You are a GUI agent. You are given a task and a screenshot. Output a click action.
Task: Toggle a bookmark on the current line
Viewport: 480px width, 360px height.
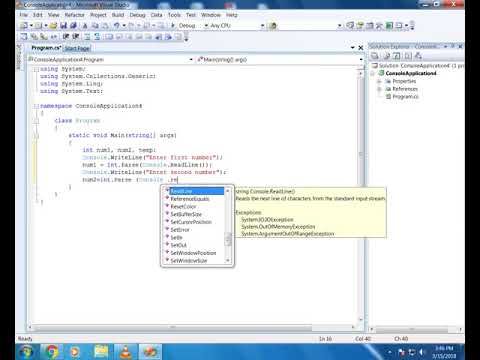click(x=109, y=36)
